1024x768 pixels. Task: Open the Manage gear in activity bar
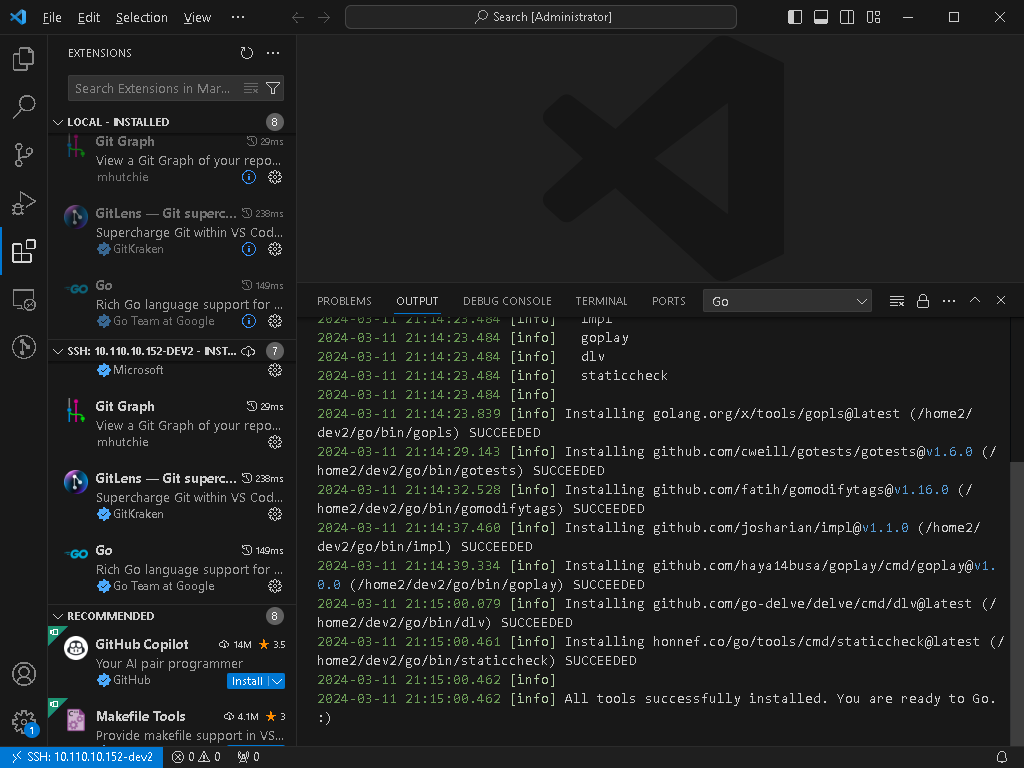click(24, 721)
